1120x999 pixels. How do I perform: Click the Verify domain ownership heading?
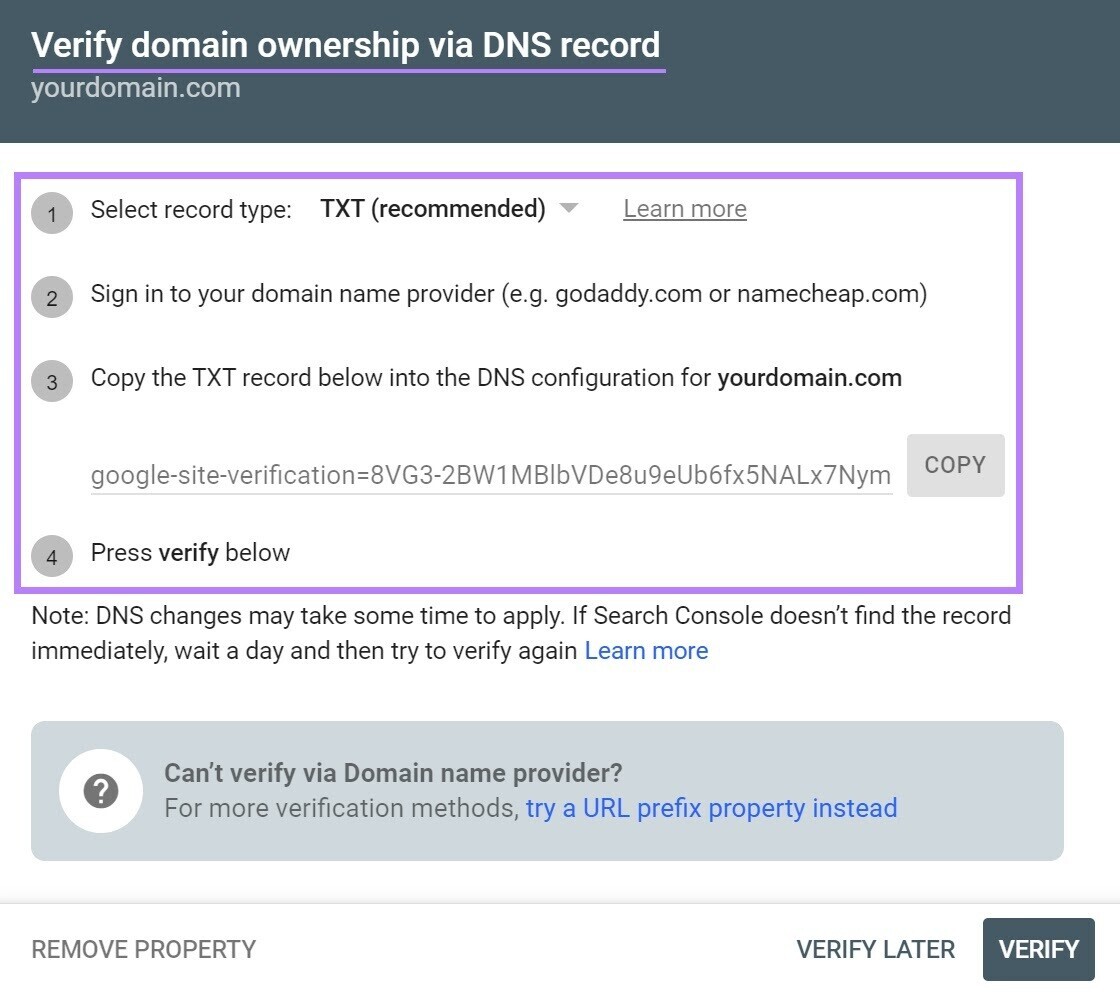346,44
